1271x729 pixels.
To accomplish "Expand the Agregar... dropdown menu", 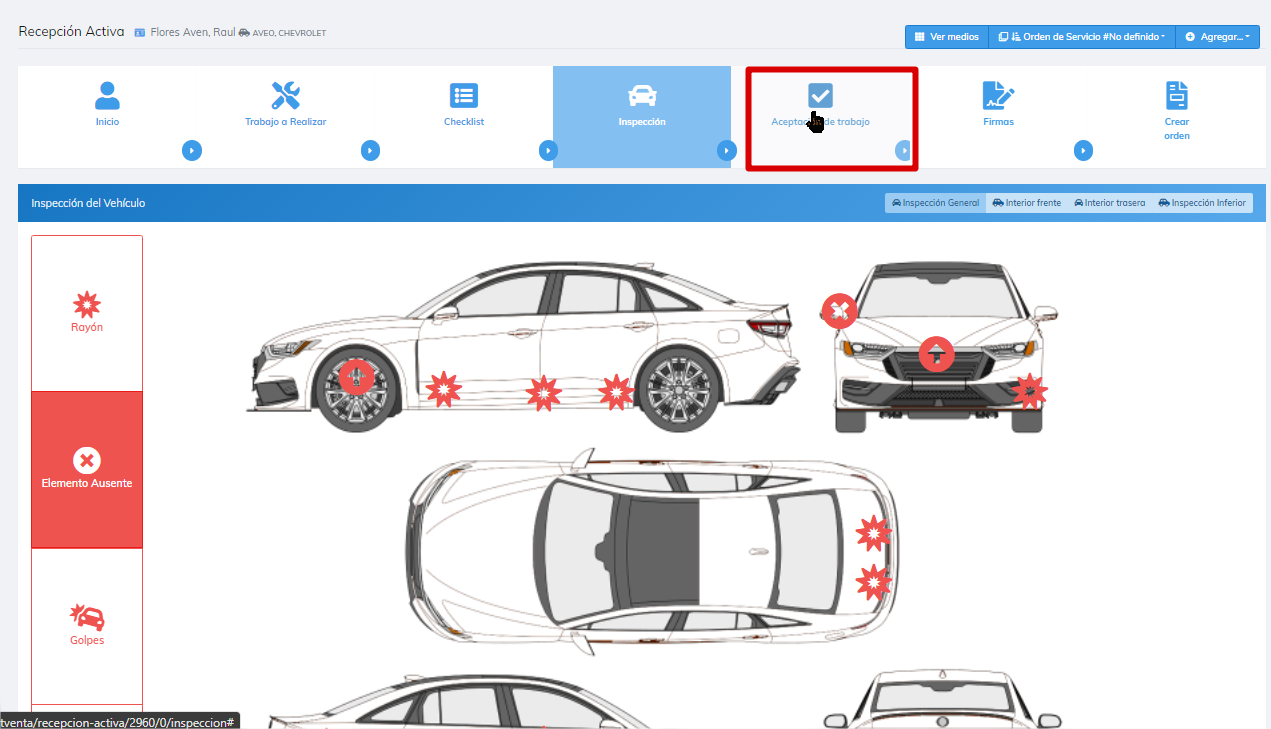I will (x=1217, y=37).
